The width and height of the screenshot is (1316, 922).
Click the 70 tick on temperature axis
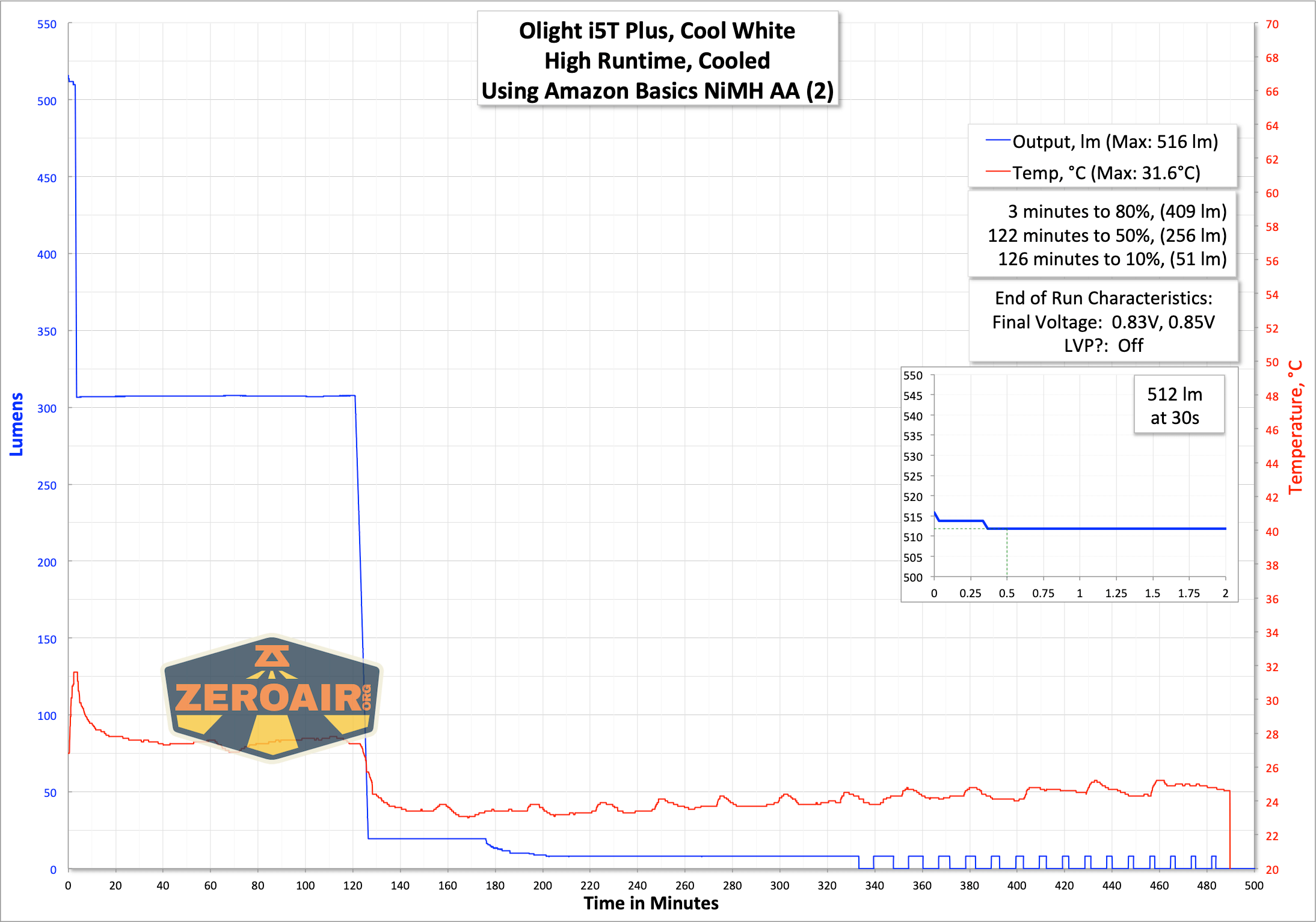coord(1272,24)
